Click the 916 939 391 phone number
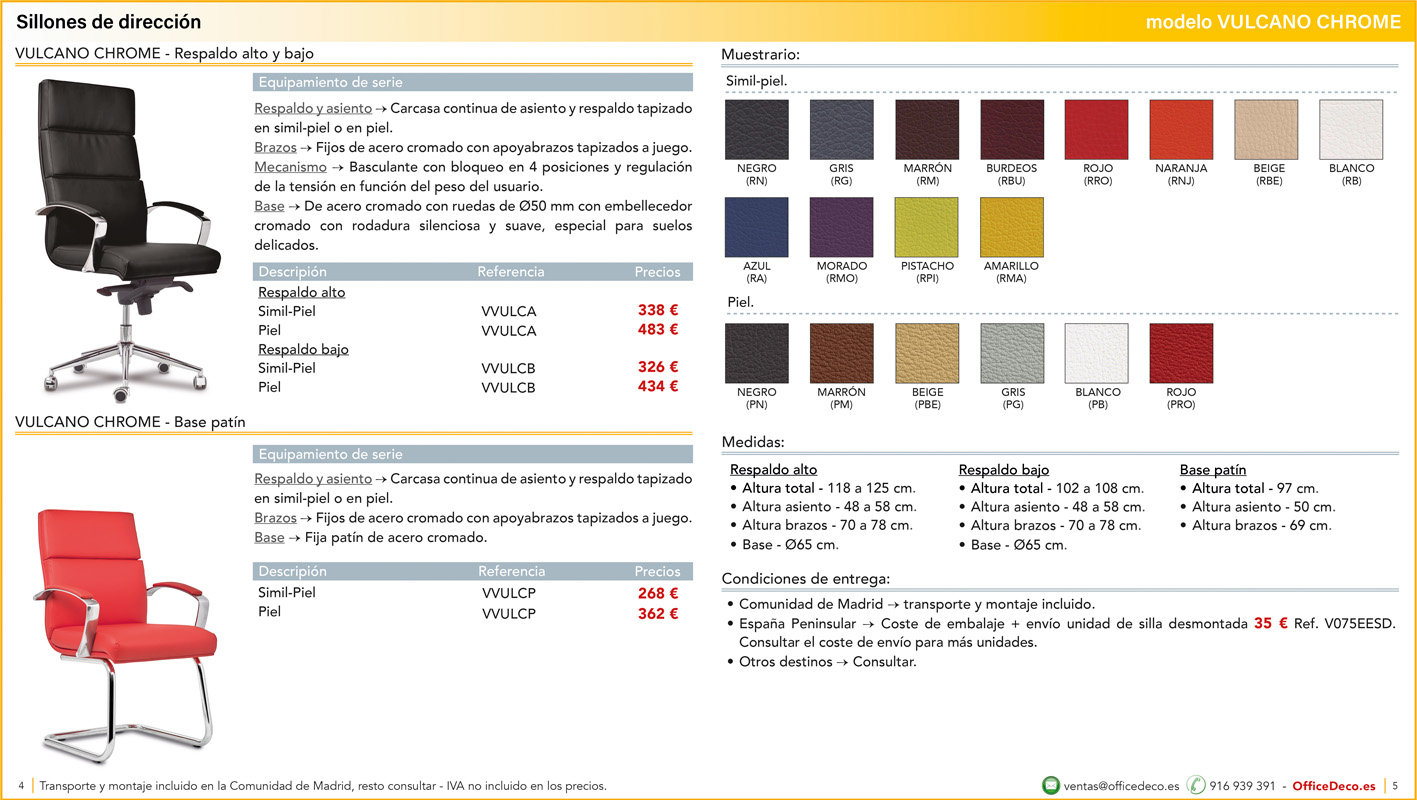This screenshot has height=800, width=1417. coord(1242,786)
